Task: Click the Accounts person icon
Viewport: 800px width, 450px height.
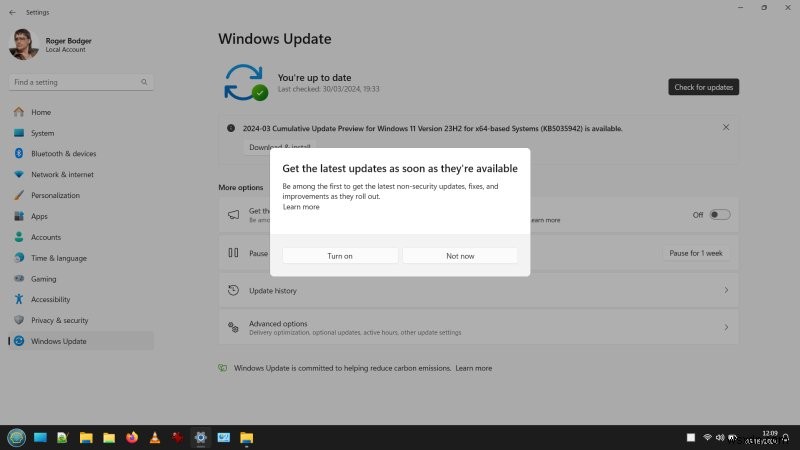Action: 19,237
